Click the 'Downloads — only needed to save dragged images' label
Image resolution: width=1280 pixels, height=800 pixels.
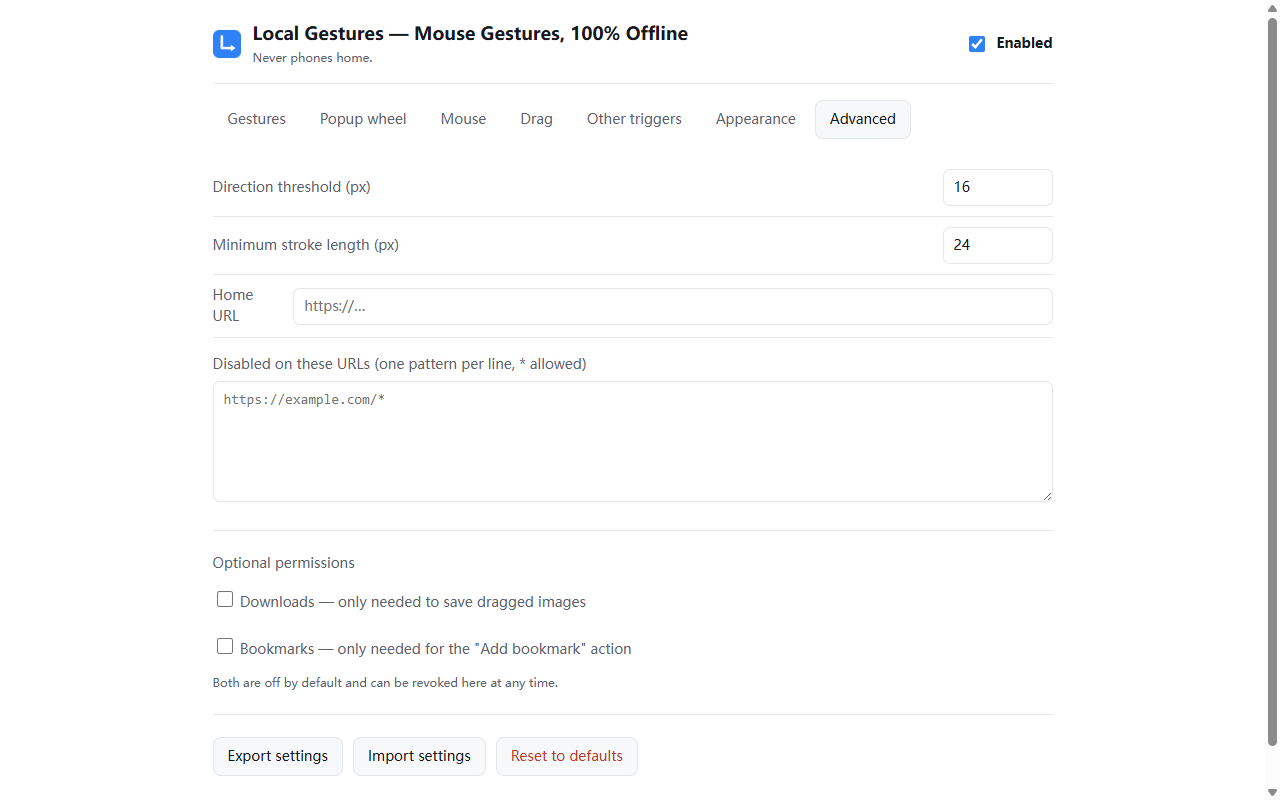tap(413, 602)
